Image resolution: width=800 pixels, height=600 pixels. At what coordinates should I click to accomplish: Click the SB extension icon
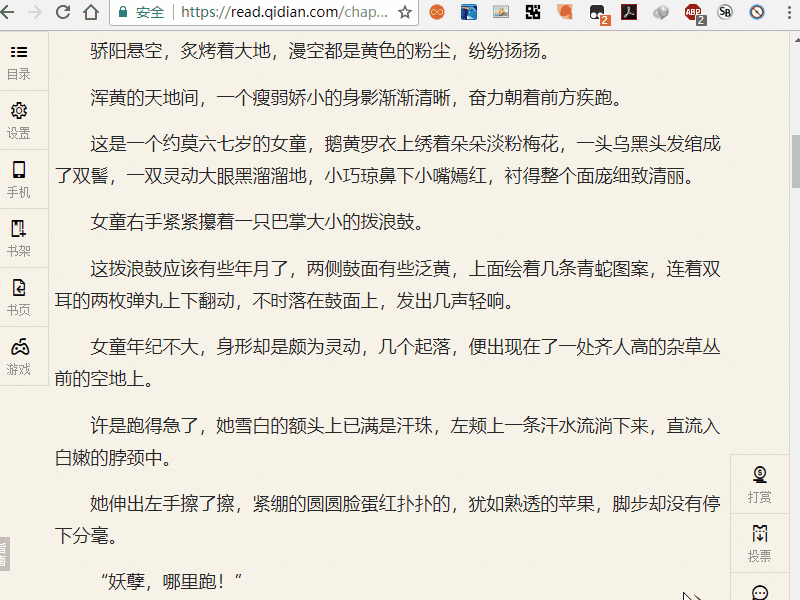point(725,12)
